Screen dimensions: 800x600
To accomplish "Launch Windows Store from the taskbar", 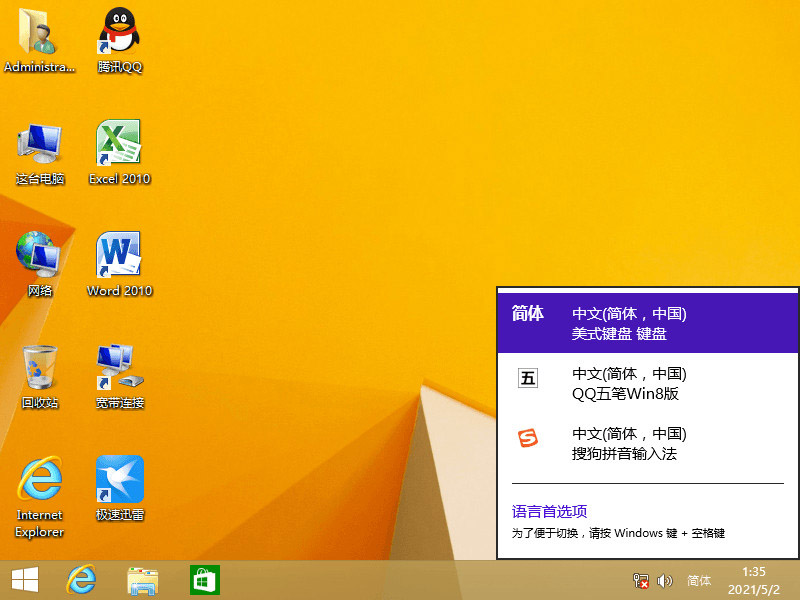I will coord(204,580).
